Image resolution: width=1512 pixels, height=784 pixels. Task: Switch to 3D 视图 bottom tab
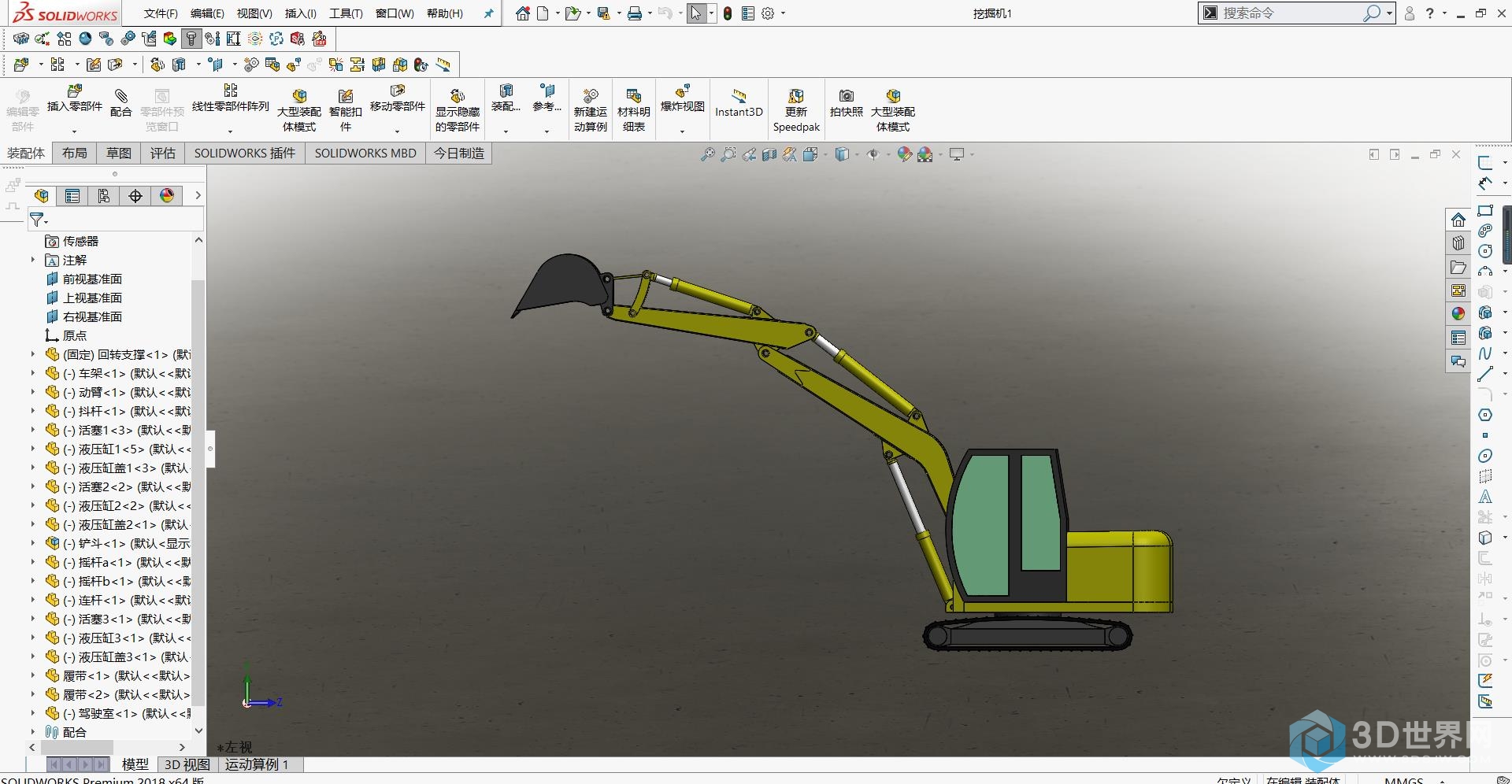tap(187, 764)
